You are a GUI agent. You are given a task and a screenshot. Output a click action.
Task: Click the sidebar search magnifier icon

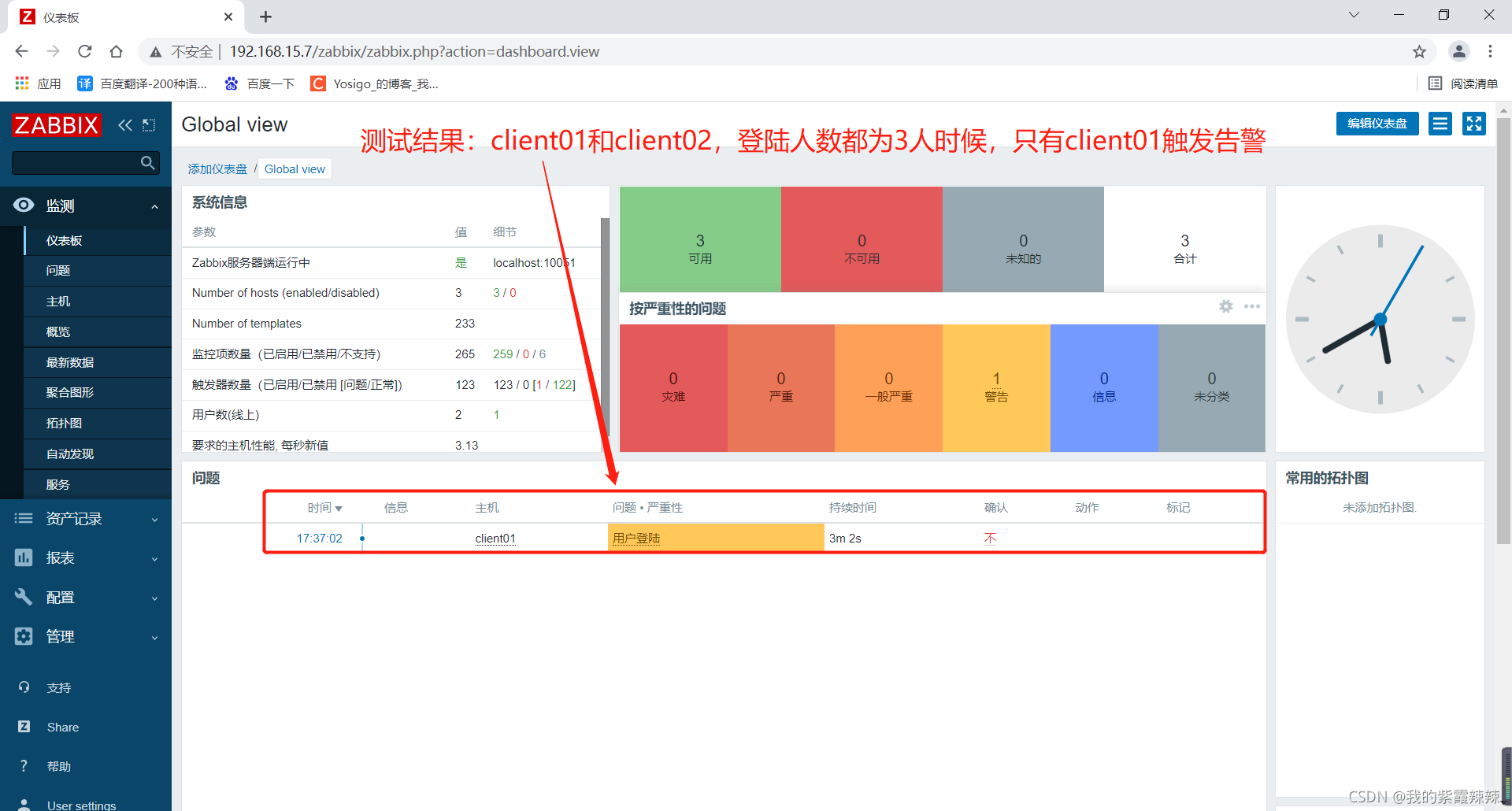click(x=147, y=163)
